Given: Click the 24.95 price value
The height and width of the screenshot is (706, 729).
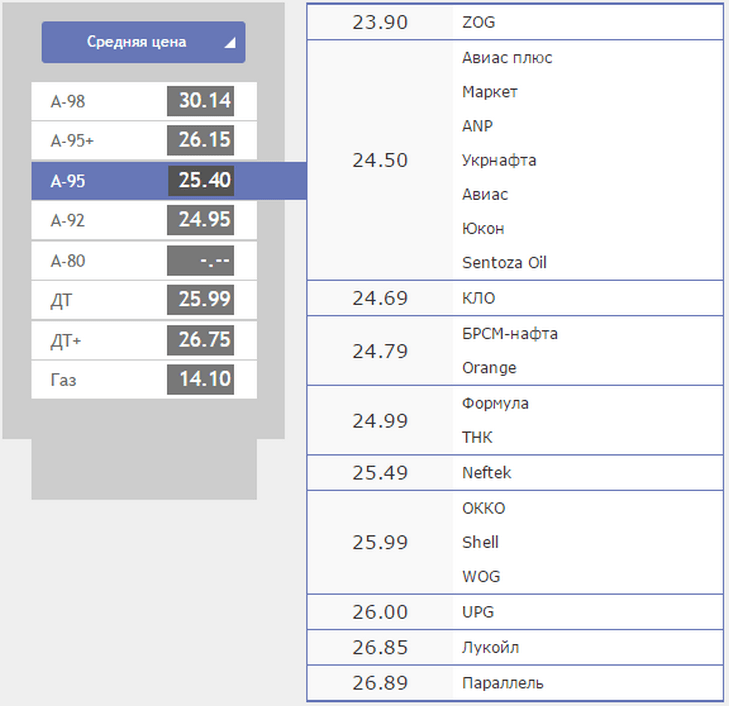Looking at the screenshot, I should tap(200, 220).
